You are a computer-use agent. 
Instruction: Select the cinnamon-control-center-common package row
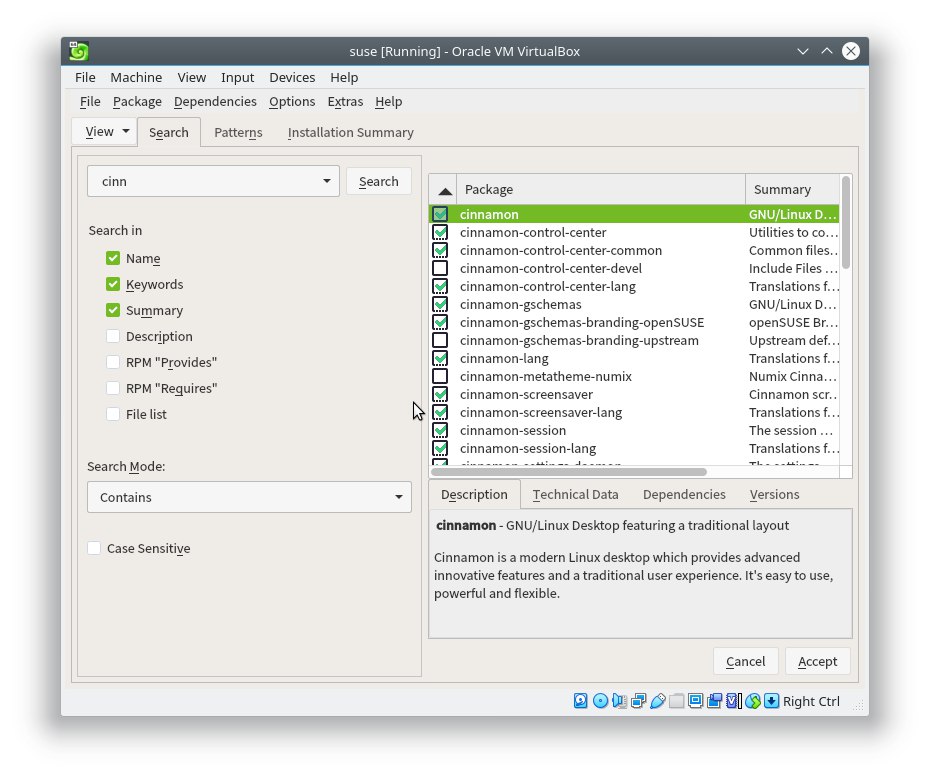coord(633,250)
